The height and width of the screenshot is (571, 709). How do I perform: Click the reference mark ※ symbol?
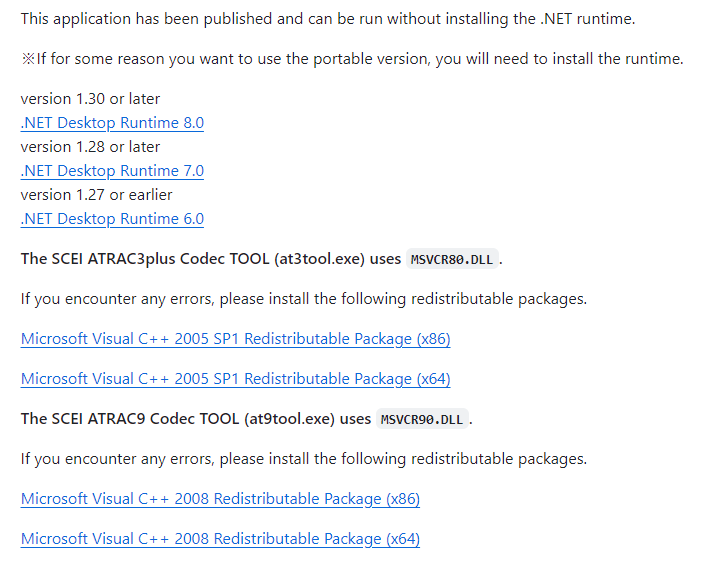28,59
